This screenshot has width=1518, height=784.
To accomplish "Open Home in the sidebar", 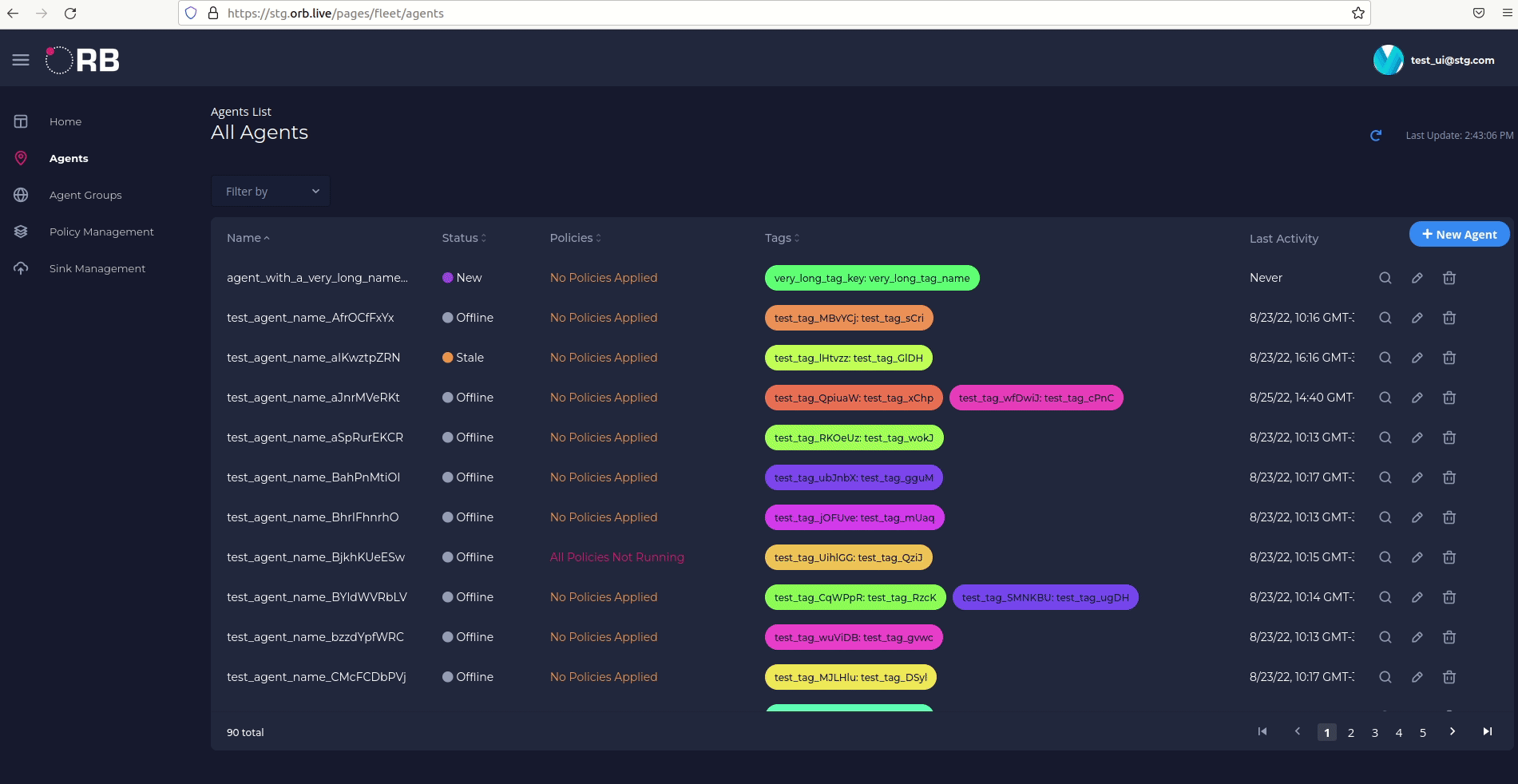I will 65,121.
